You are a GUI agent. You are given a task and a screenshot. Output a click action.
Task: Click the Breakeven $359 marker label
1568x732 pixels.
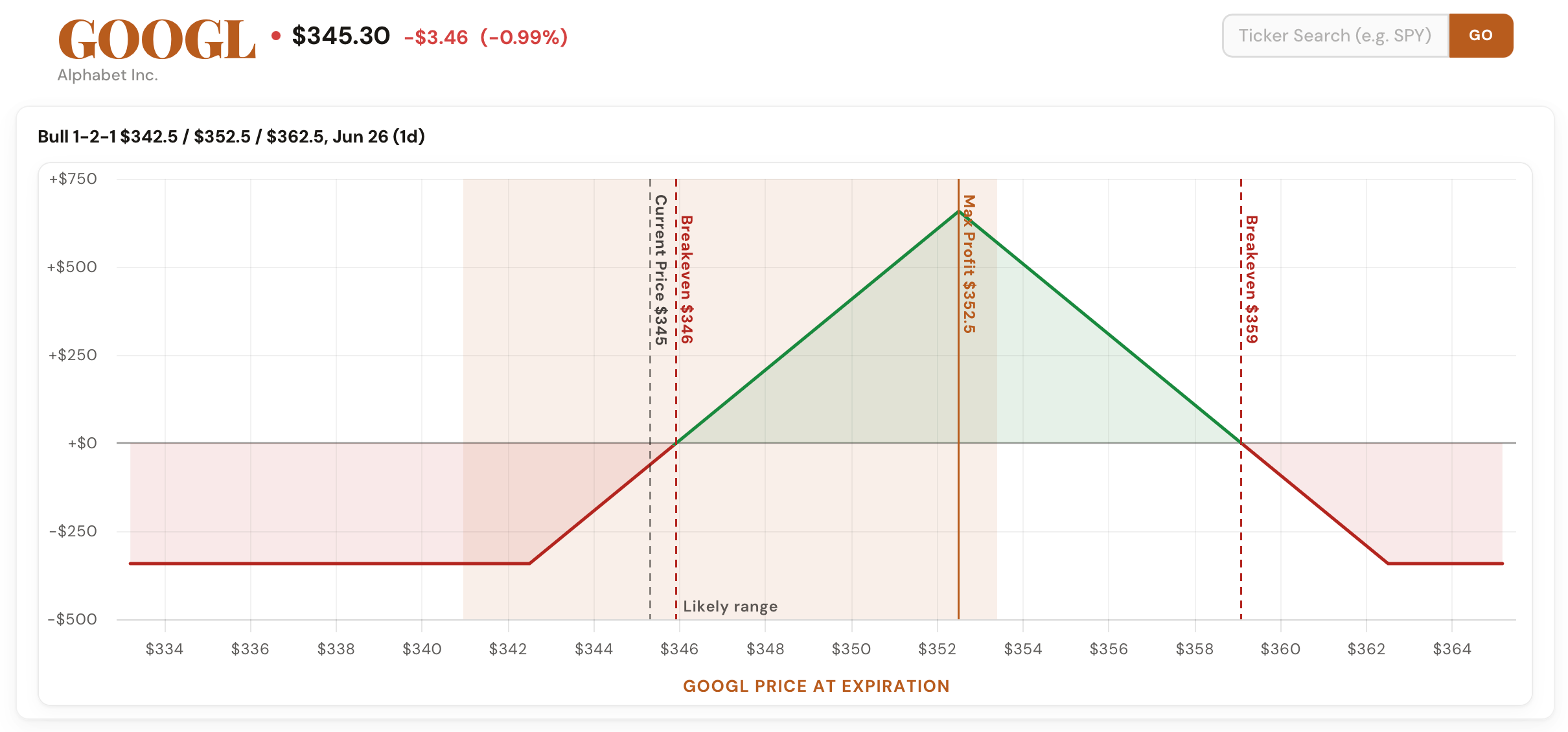1252,279
